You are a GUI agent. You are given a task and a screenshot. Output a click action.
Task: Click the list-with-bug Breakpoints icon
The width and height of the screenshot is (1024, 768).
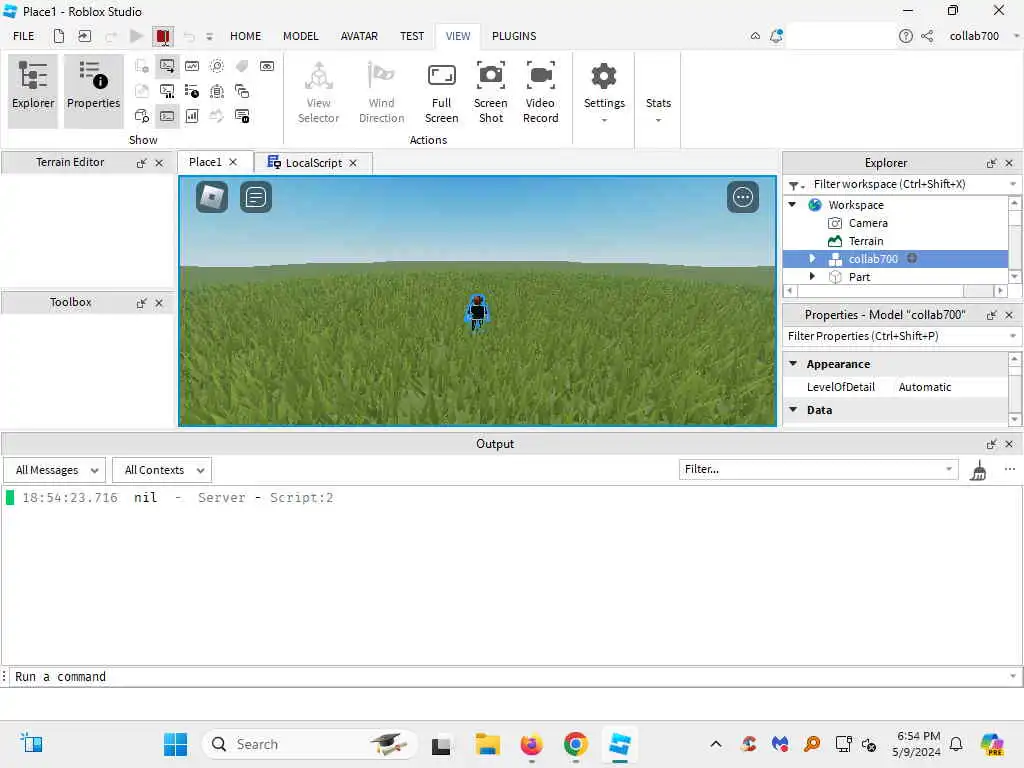point(192,91)
